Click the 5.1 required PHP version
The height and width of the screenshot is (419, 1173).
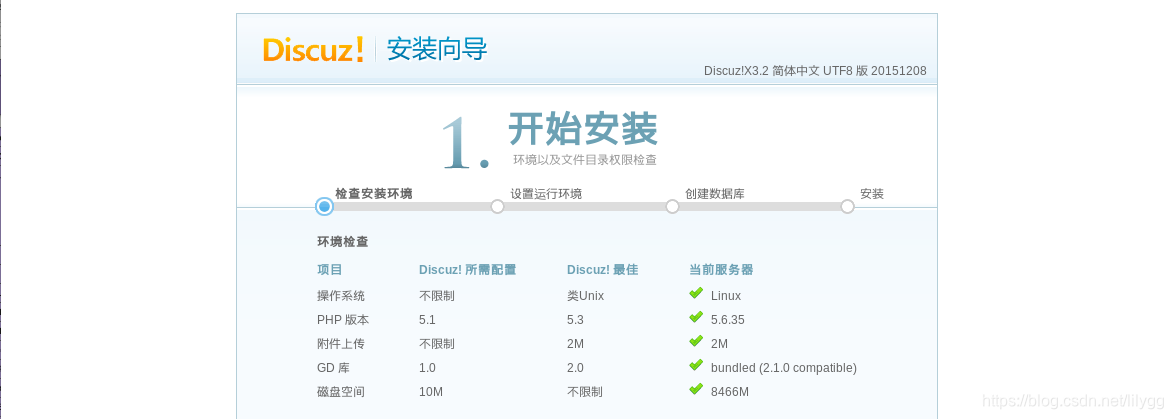coord(427,319)
